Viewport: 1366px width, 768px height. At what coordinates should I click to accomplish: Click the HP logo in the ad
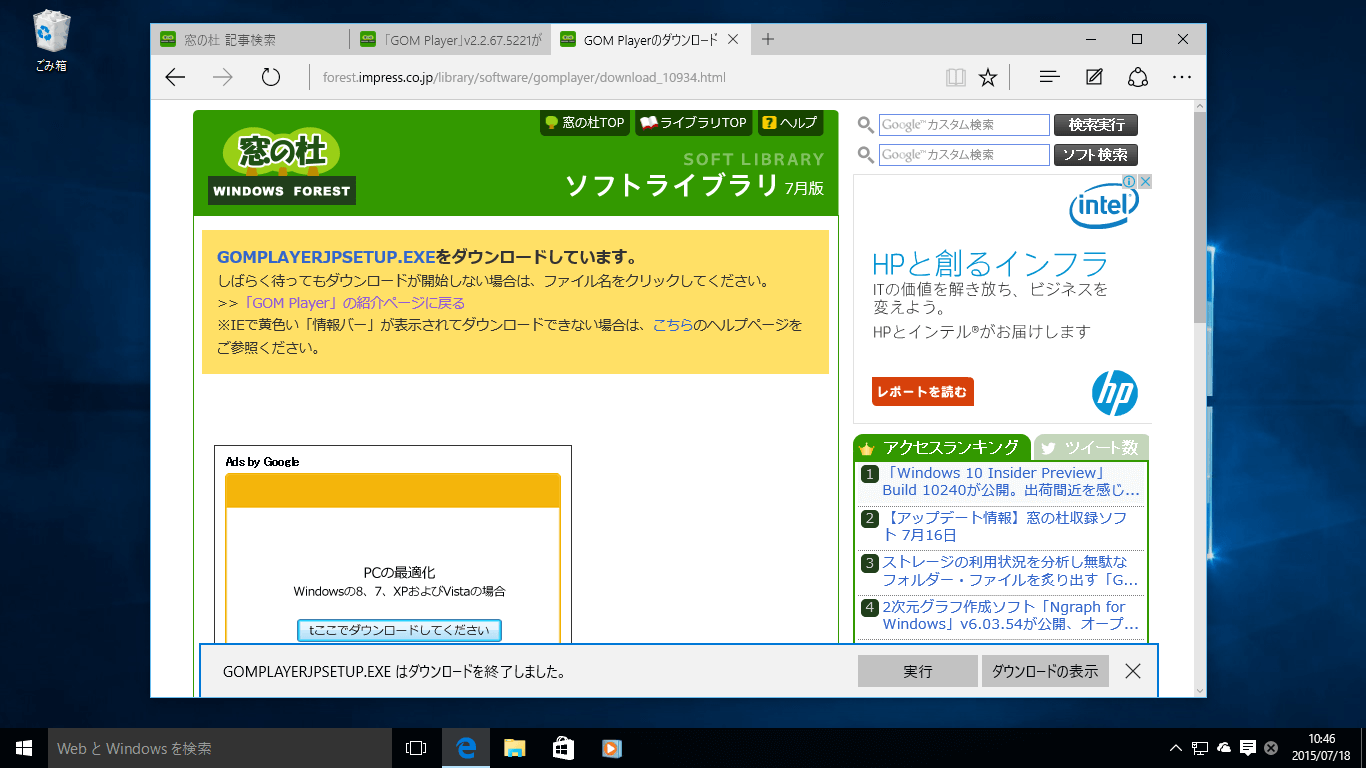tap(1114, 393)
